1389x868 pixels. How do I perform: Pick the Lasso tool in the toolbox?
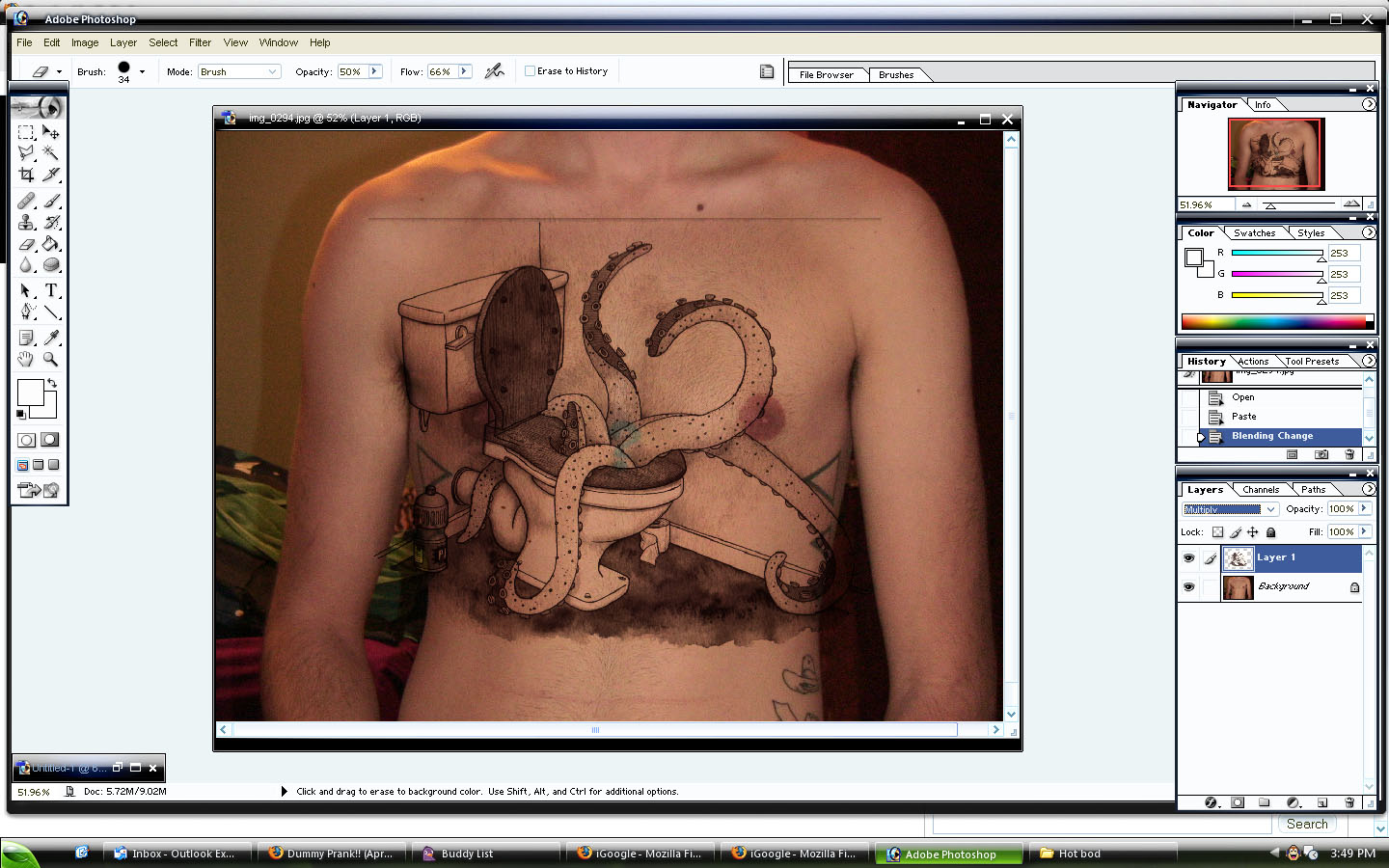tap(26, 152)
